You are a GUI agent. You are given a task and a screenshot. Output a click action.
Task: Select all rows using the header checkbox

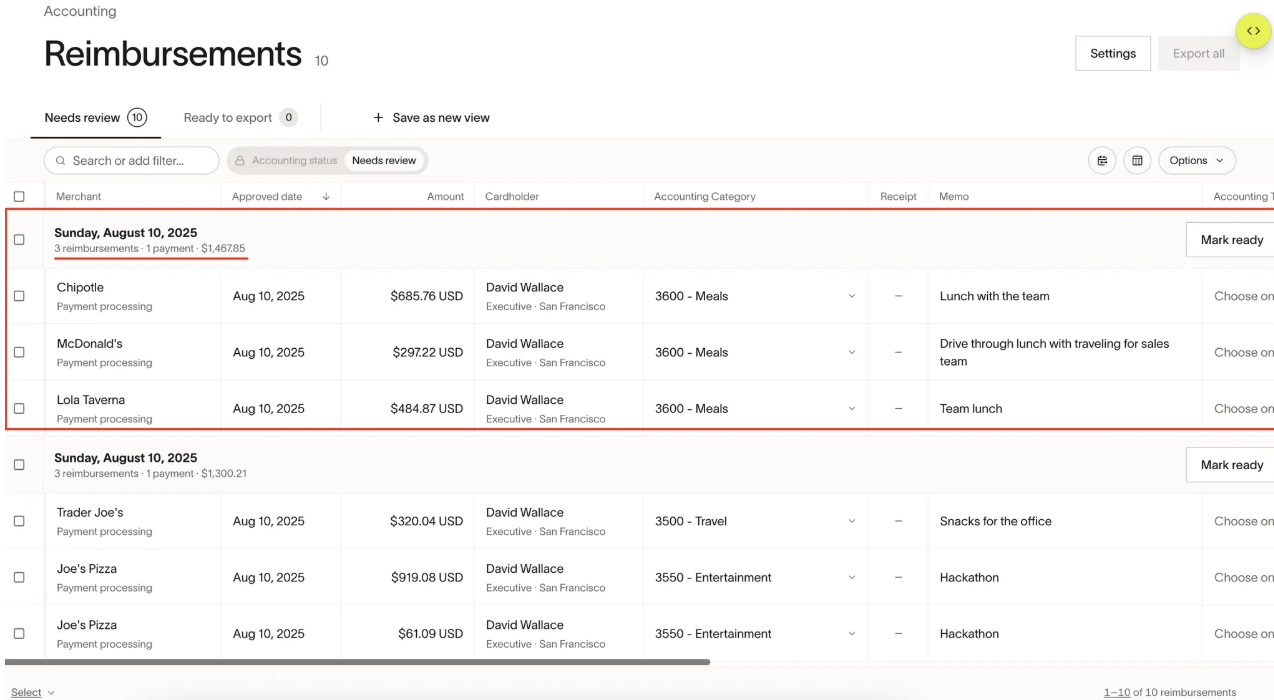(18, 196)
